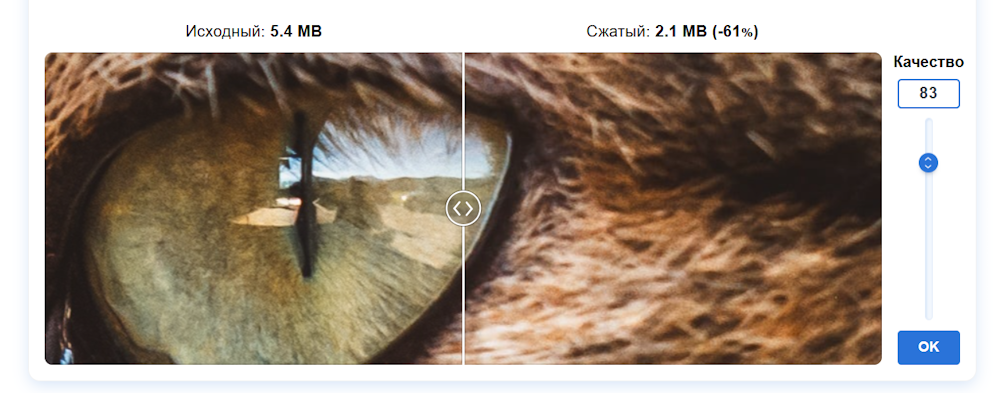1000x393 pixels.
Task: Select the original side of the preview
Action: (253, 209)
